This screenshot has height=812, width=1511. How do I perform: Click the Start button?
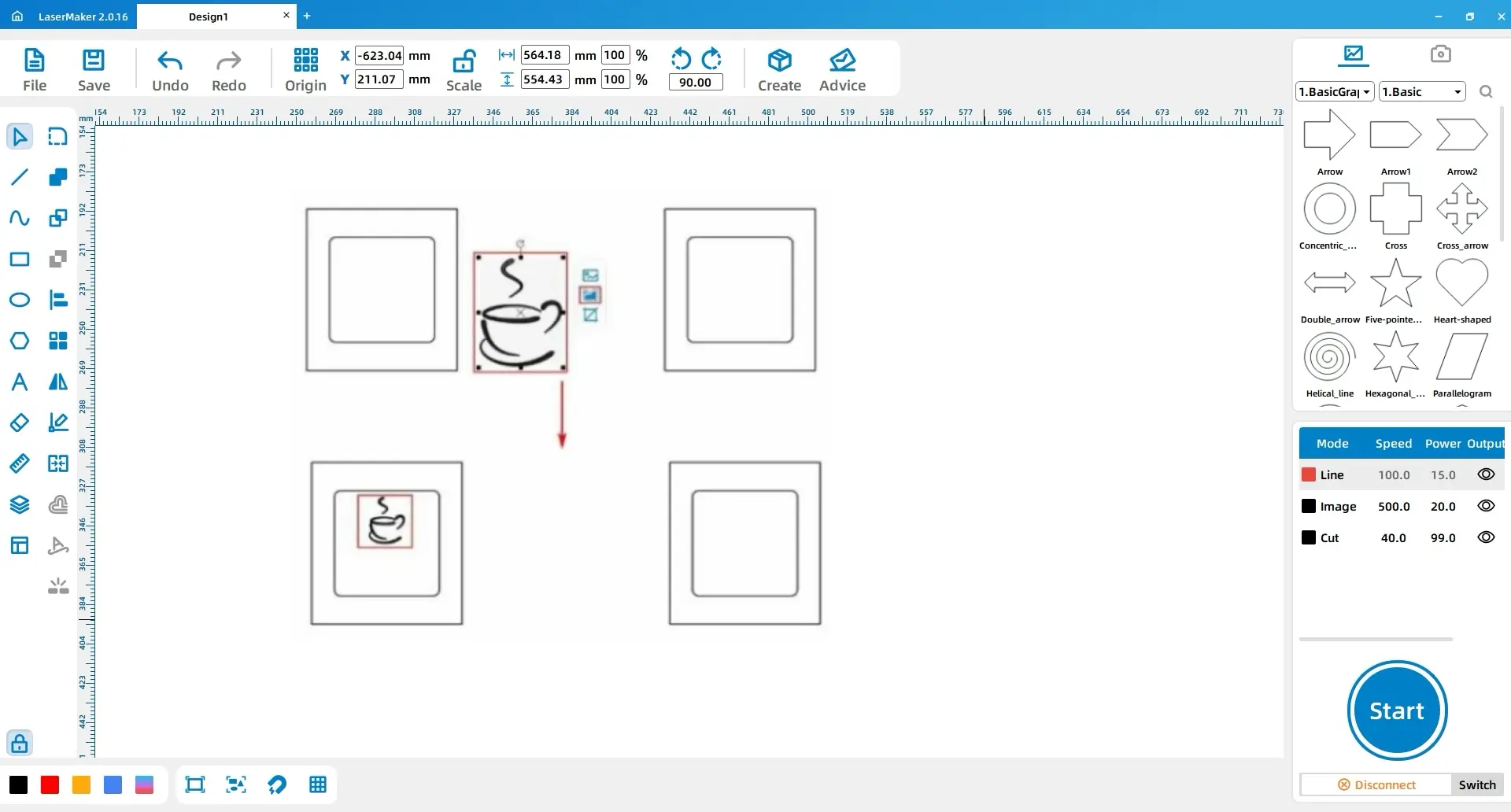pyautogui.click(x=1397, y=710)
